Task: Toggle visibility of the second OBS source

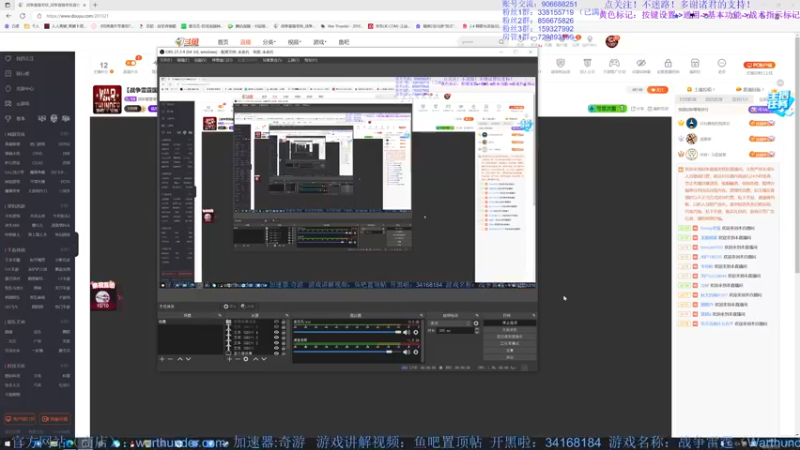Action: click(277, 327)
